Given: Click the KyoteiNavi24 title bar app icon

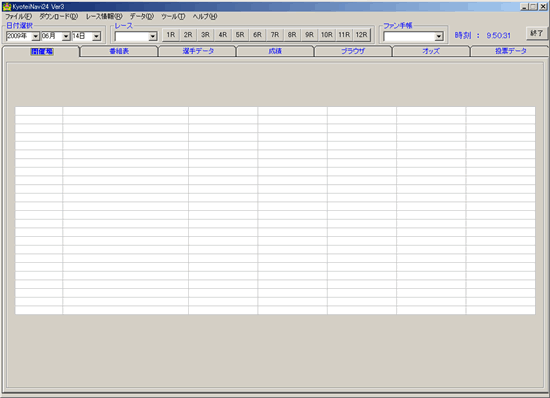Looking at the screenshot, I should click(7, 7).
